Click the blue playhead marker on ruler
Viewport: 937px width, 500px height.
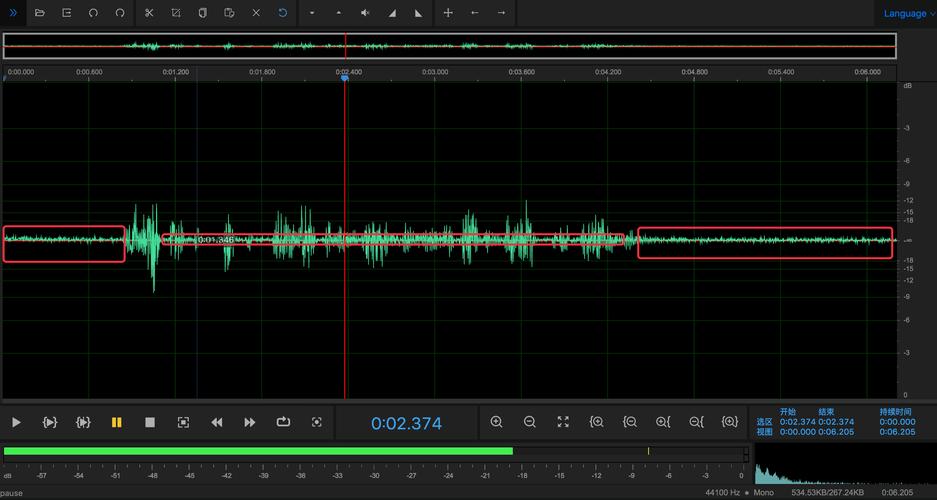click(345, 78)
